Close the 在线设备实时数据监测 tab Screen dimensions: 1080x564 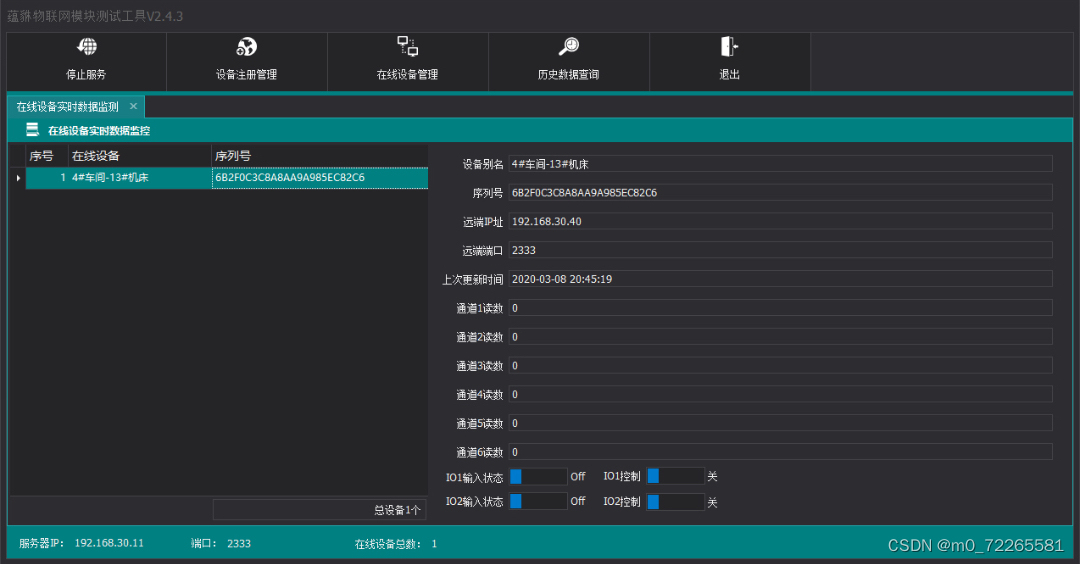tap(134, 106)
